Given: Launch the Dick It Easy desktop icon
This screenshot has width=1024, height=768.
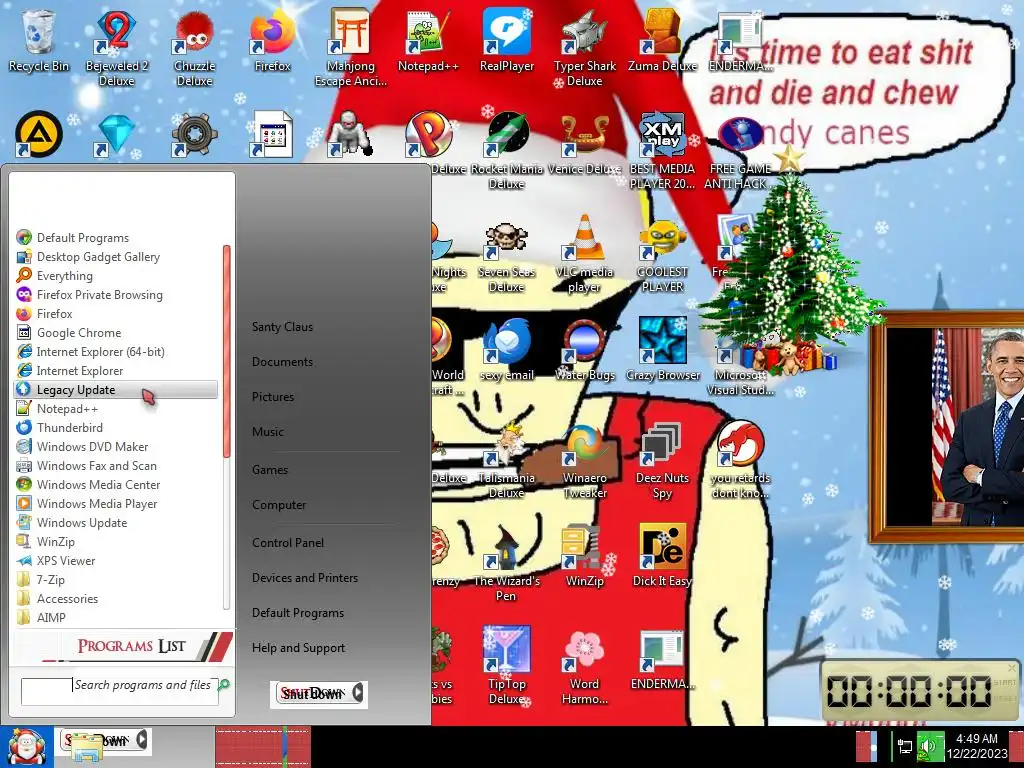Looking at the screenshot, I should point(662,556).
